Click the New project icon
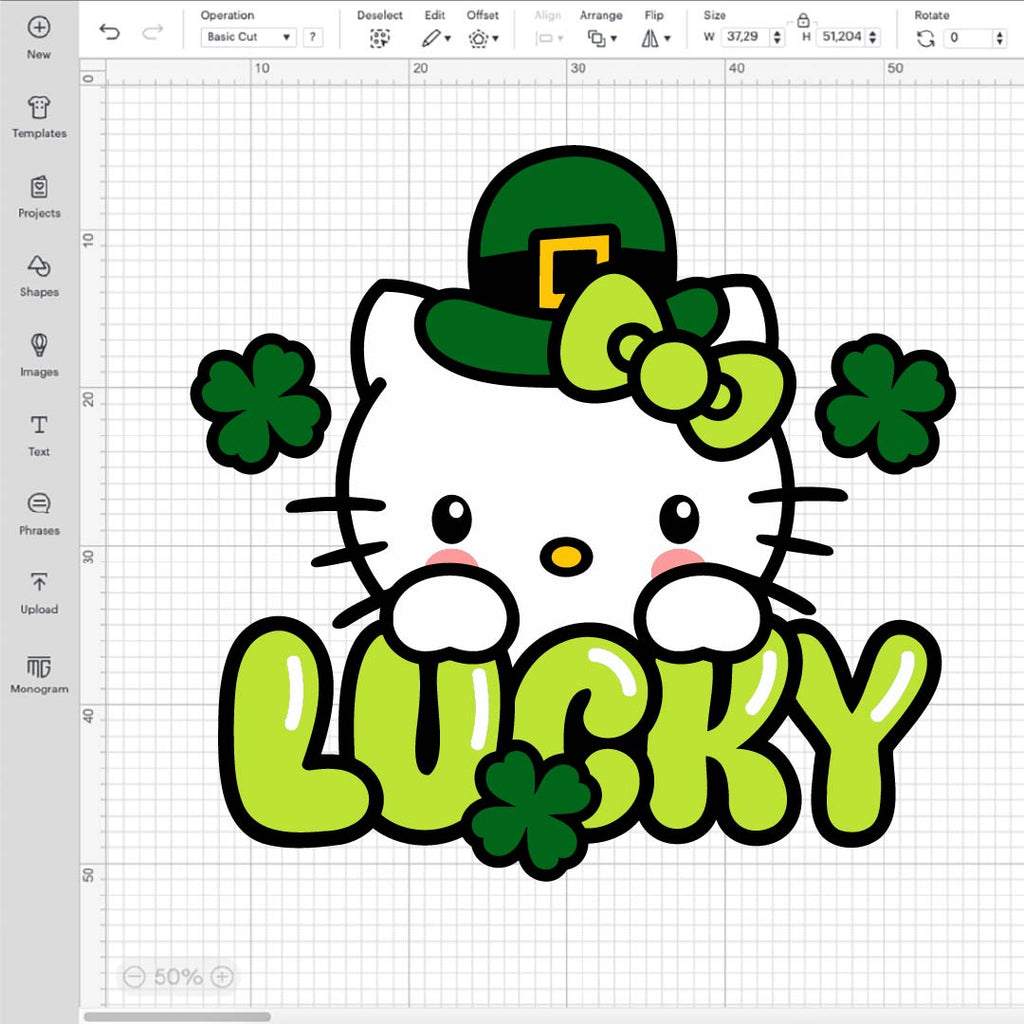 pyautogui.click(x=39, y=28)
